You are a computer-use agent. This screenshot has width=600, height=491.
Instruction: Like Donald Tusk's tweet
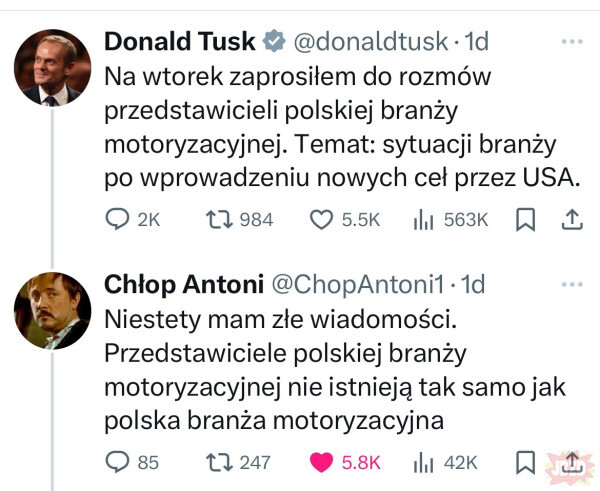click(319, 219)
